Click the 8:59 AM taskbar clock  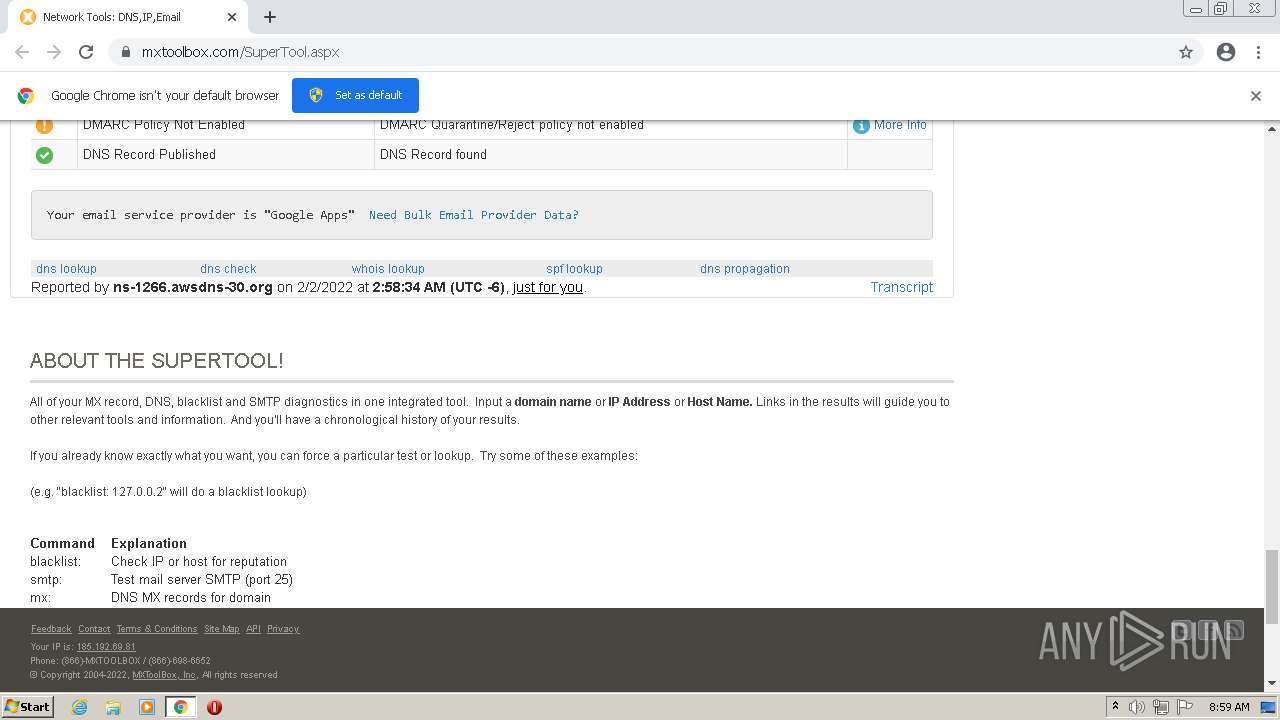click(1229, 707)
